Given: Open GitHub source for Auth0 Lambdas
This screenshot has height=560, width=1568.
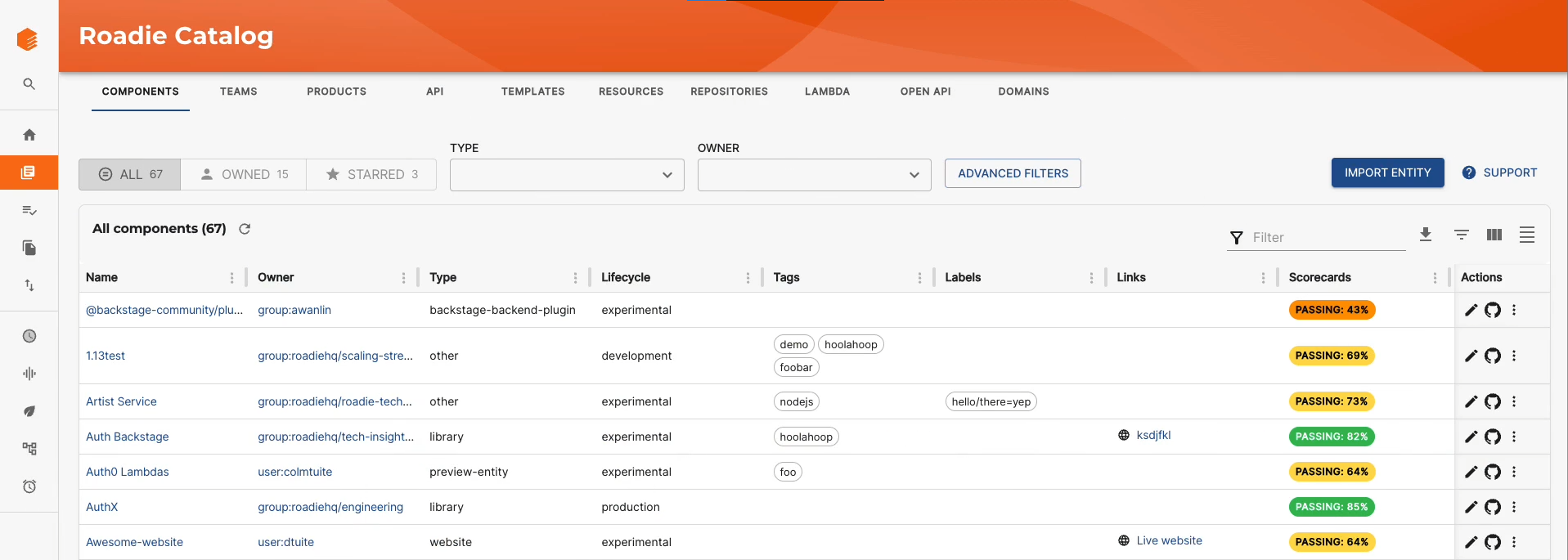Looking at the screenshot, I should 1493,472.
